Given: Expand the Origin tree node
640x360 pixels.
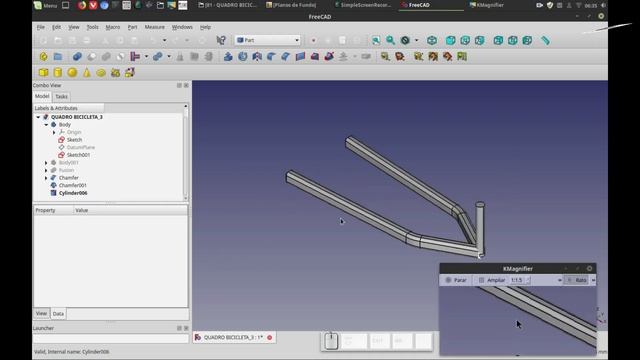Looking at the screenshot, I should click(54, 132).
